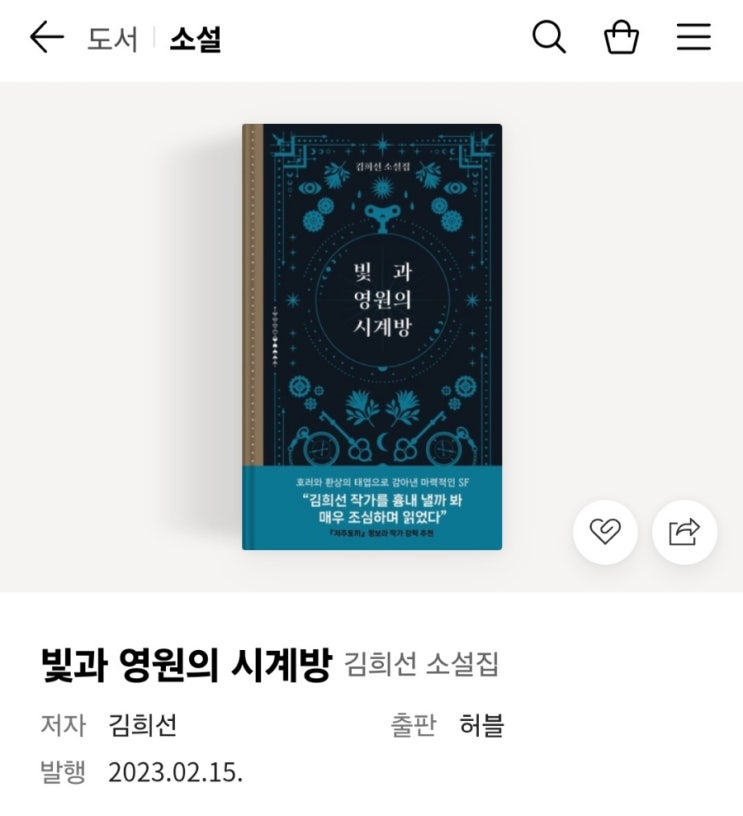Open the shopping bag cart icon
743x816 pixels.
coord(621,37)
